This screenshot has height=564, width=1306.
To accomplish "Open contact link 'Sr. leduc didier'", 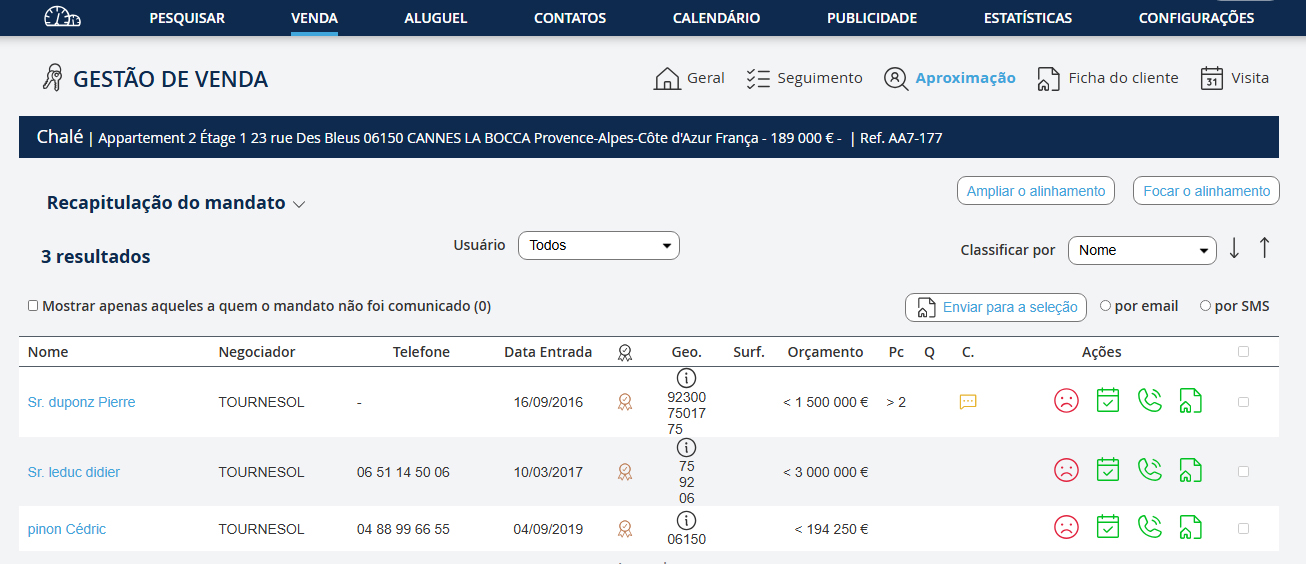I will pyautogui.click(x=74, y=472).
